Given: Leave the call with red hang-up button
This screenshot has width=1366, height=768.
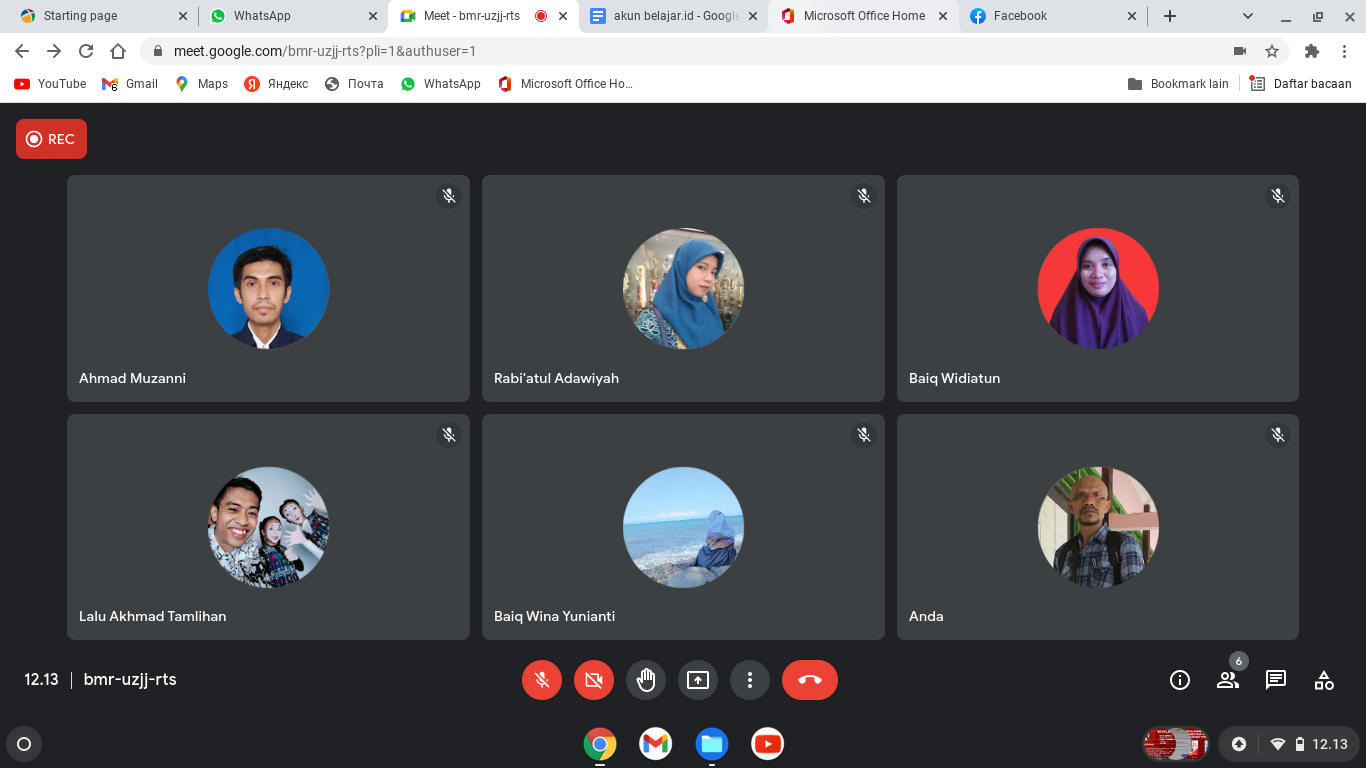Looking at the screenshot, I should coord(809,680).
